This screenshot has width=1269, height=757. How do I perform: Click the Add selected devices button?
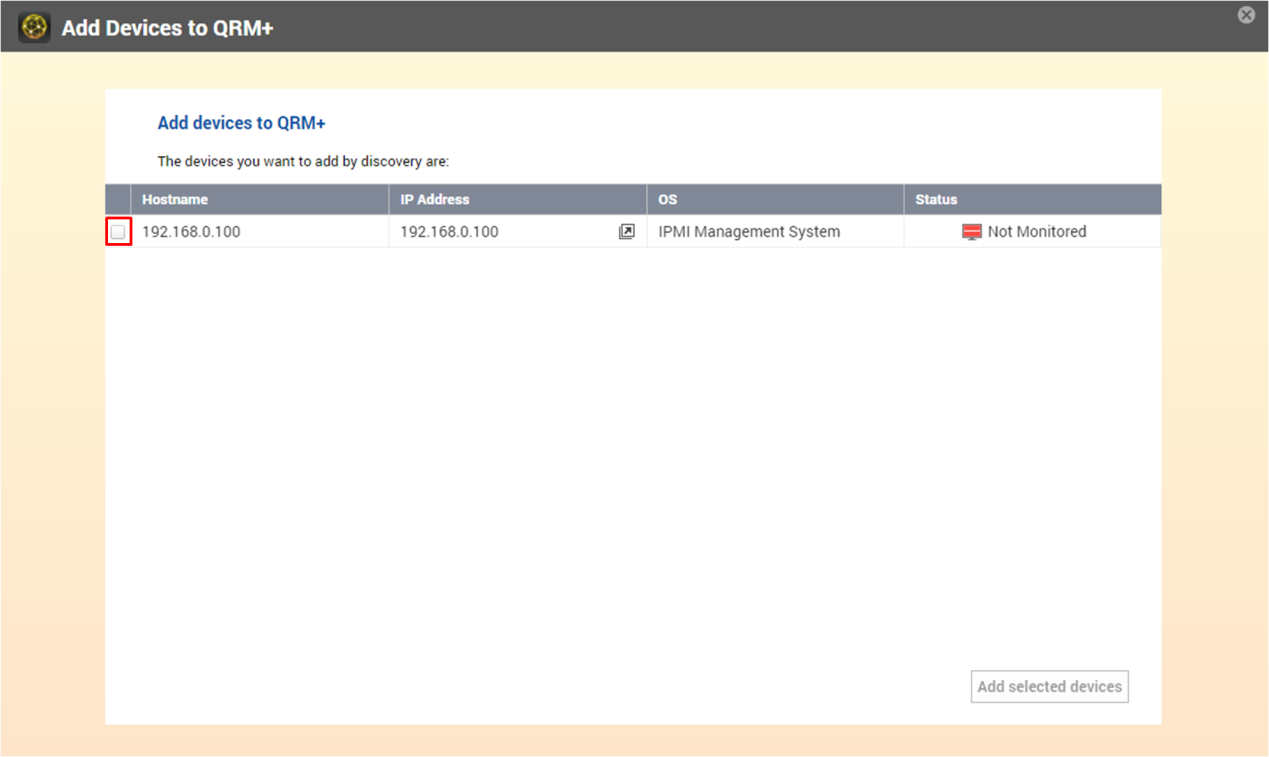click(1050, 687)
